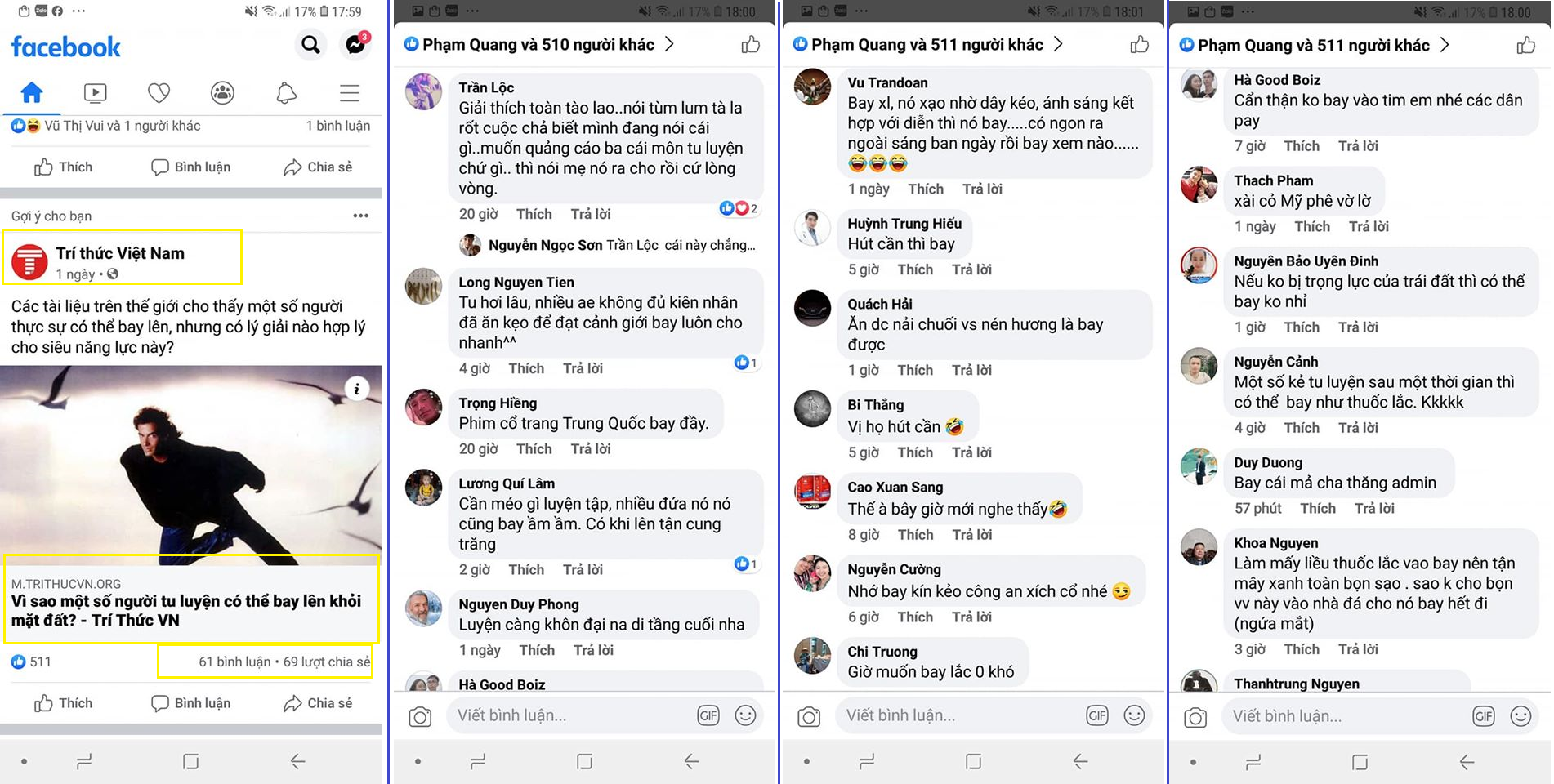
Task: Reply to Long Nguyen Tien's comment
Action: pos(583,368)
